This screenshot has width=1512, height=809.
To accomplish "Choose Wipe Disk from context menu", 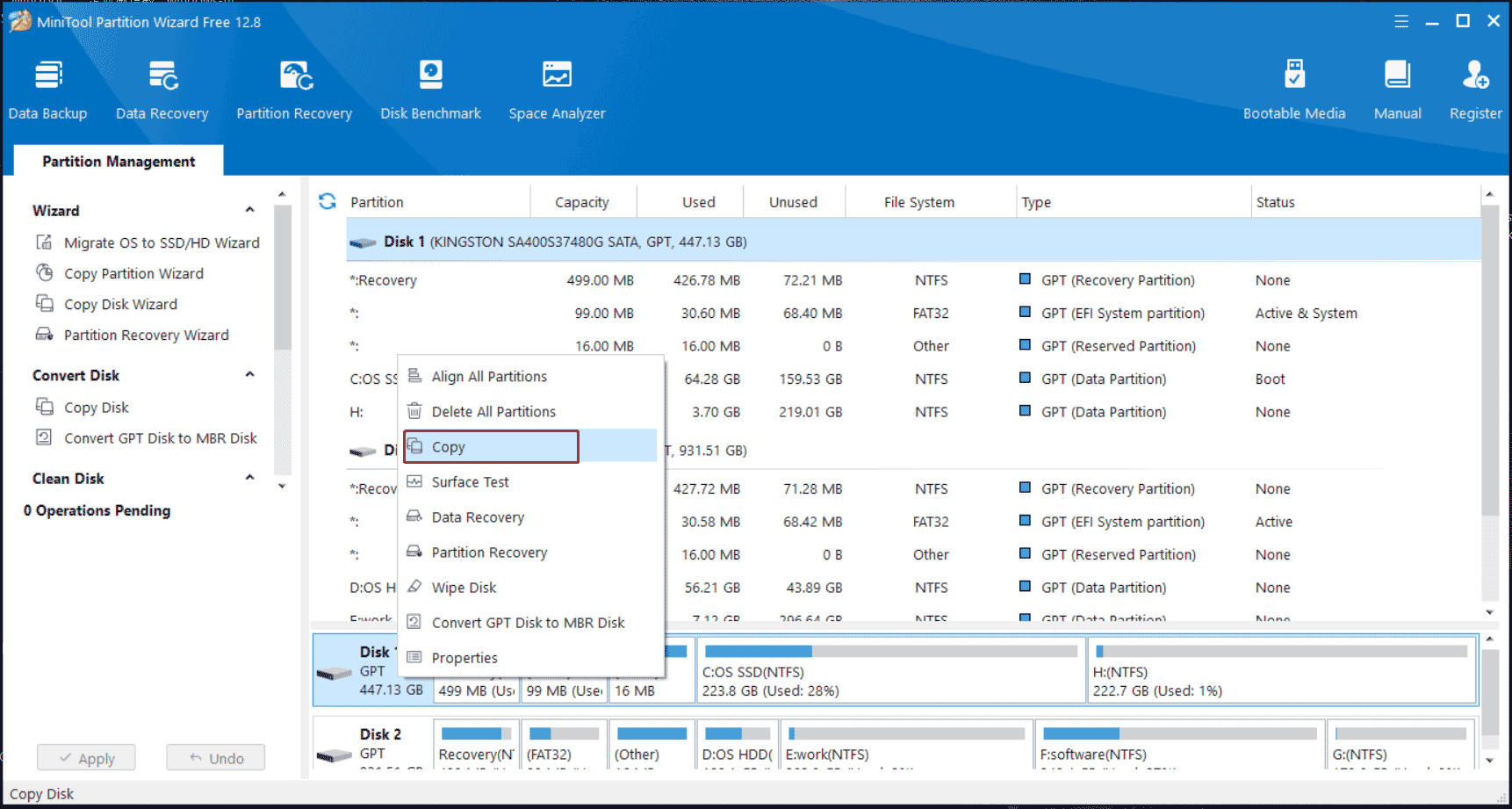I will point(530,587).
